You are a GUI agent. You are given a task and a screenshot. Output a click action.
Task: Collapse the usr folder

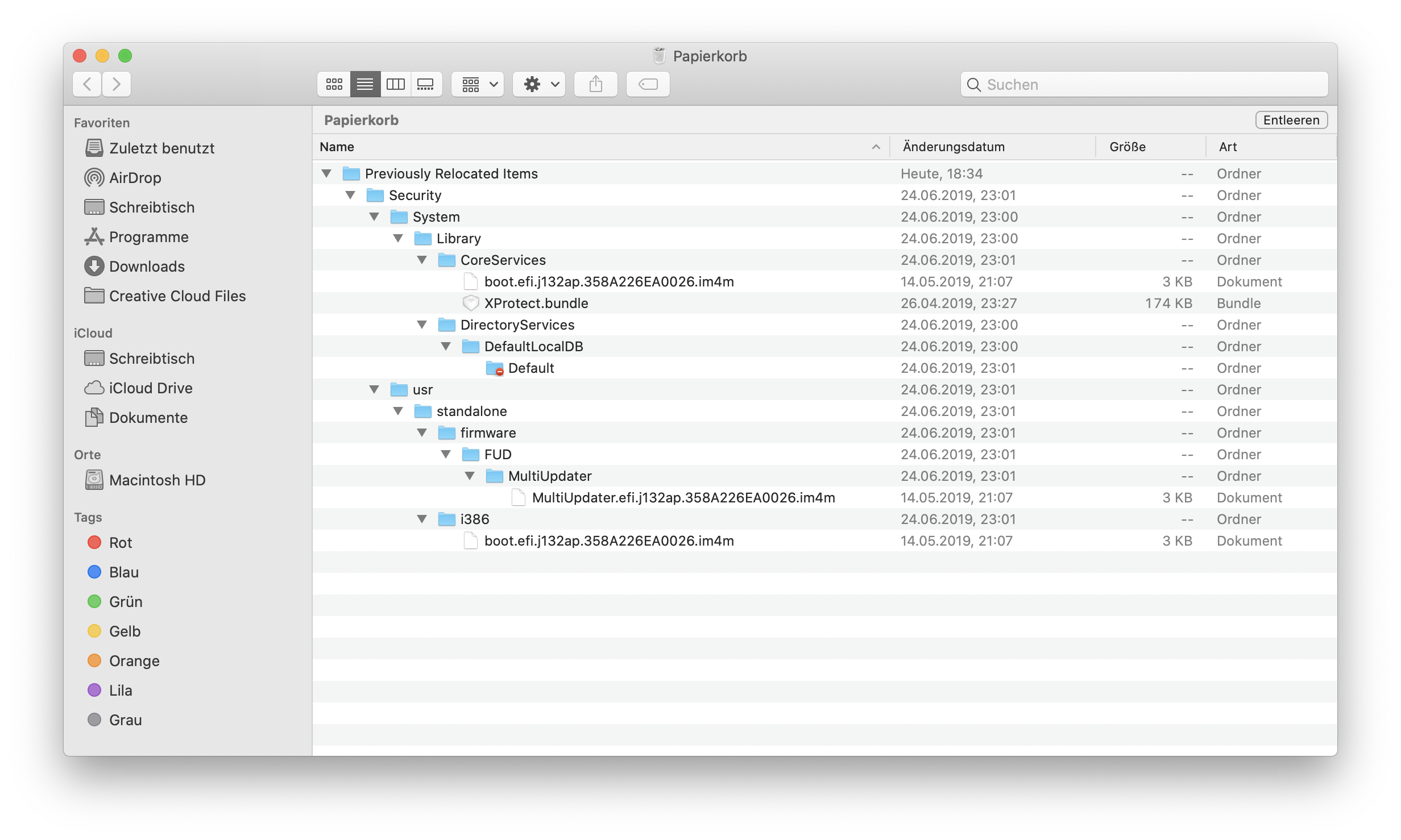tap(374, 389)
